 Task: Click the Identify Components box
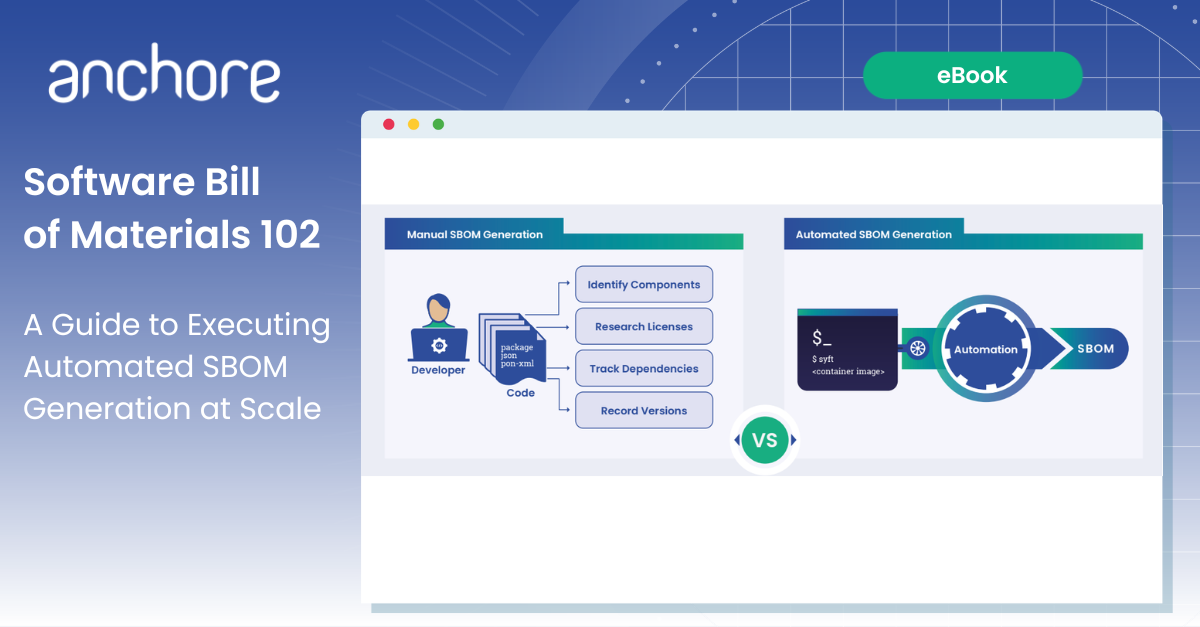click(643, 284)
